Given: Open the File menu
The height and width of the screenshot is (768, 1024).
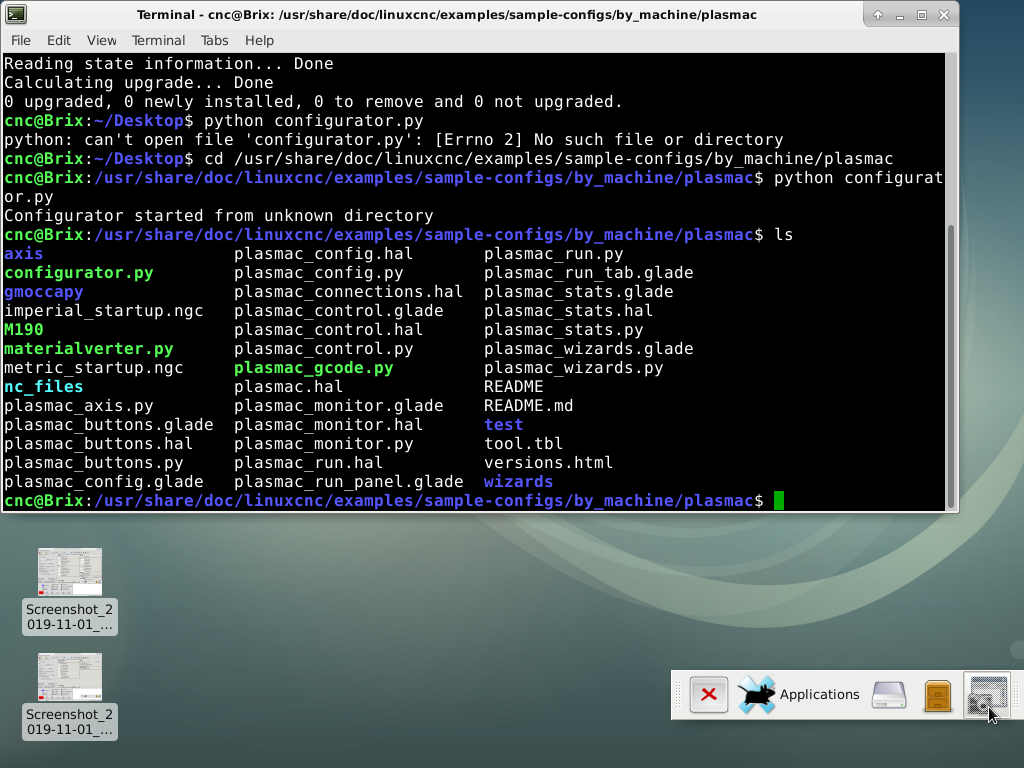Looking at the screenshot, I should (21, 40).
